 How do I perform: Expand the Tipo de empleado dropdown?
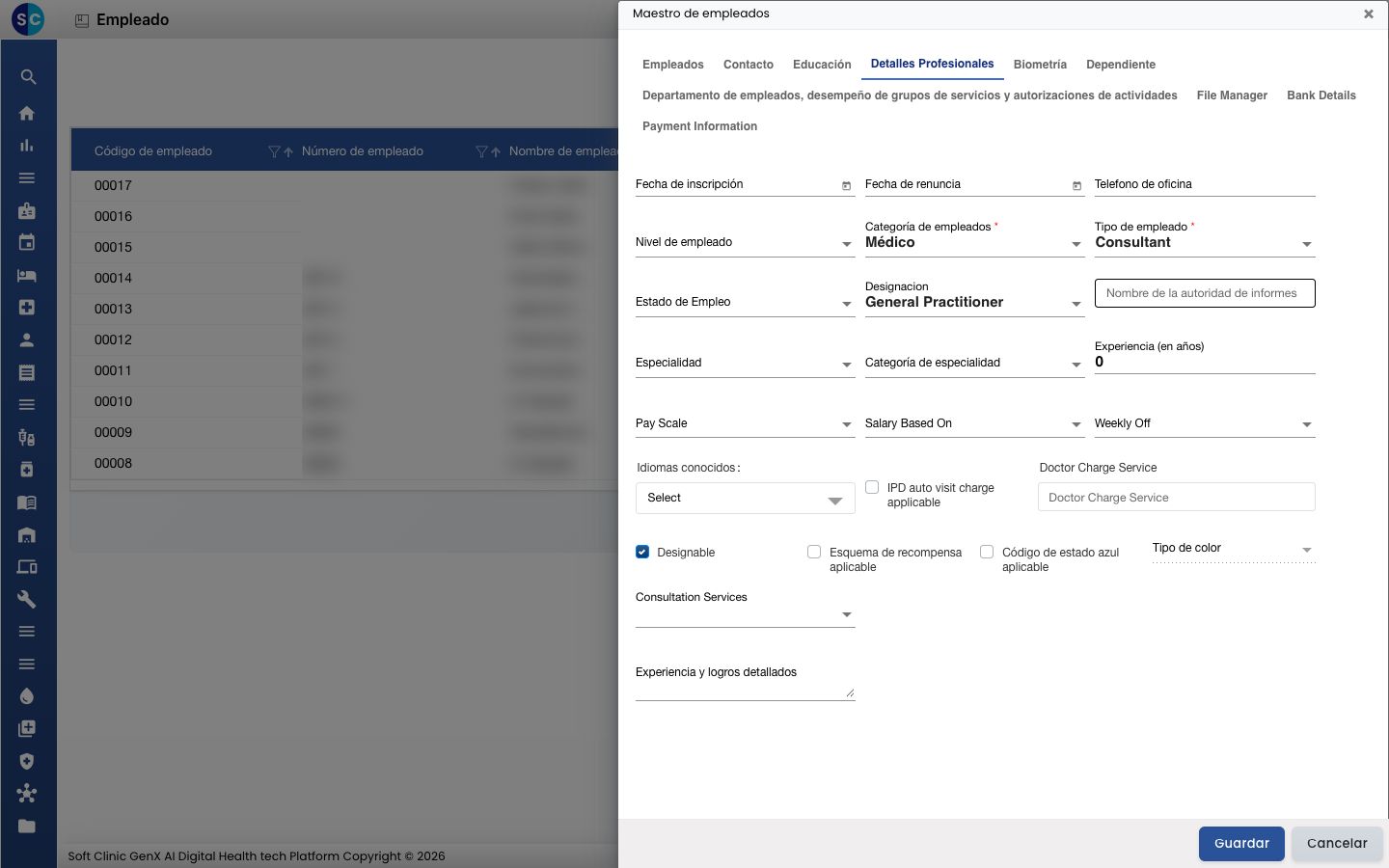1205,243
